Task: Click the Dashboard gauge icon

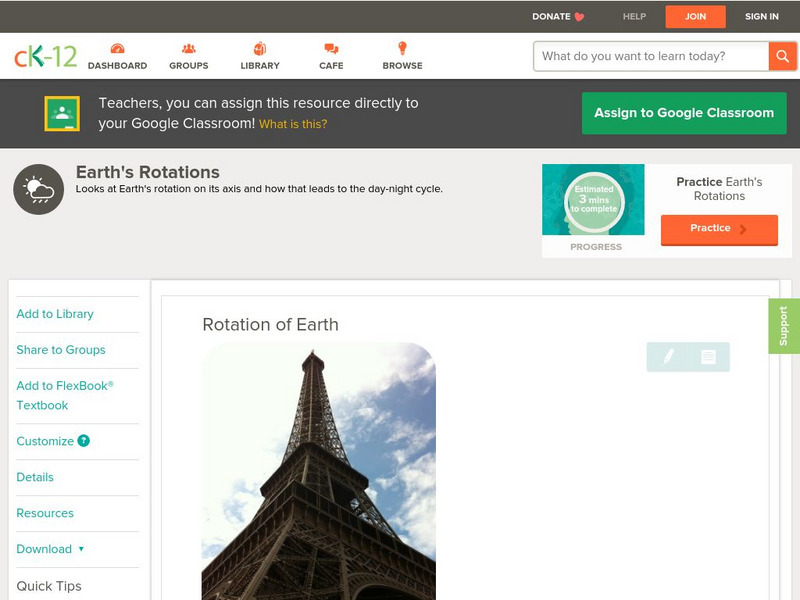Action: point(118,49)
